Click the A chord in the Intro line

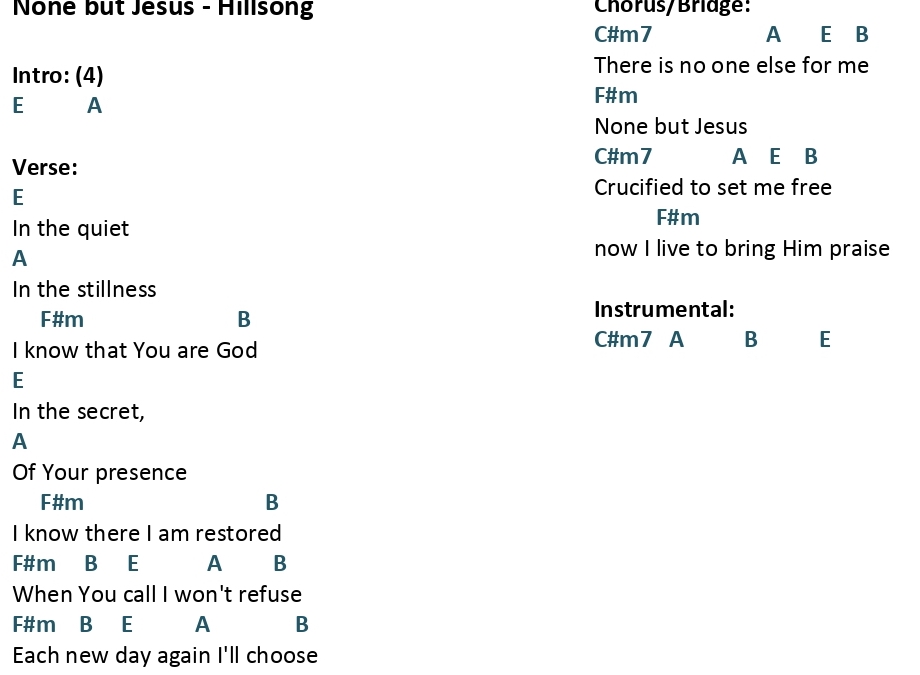tap(94, 106)
